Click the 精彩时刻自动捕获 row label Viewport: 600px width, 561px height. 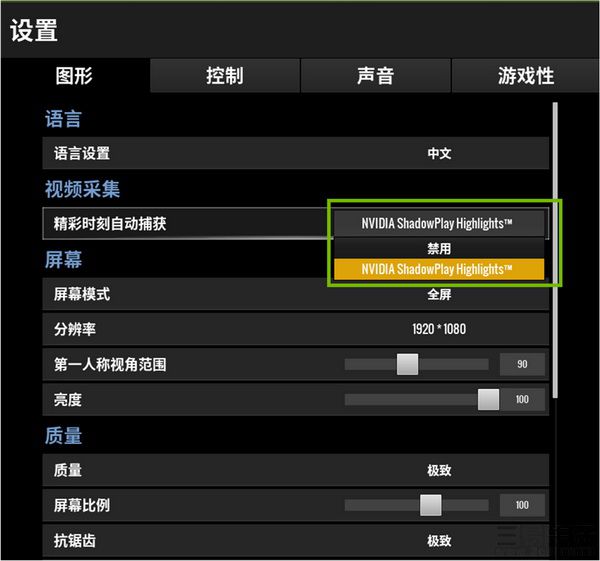[x=110, y=224]
